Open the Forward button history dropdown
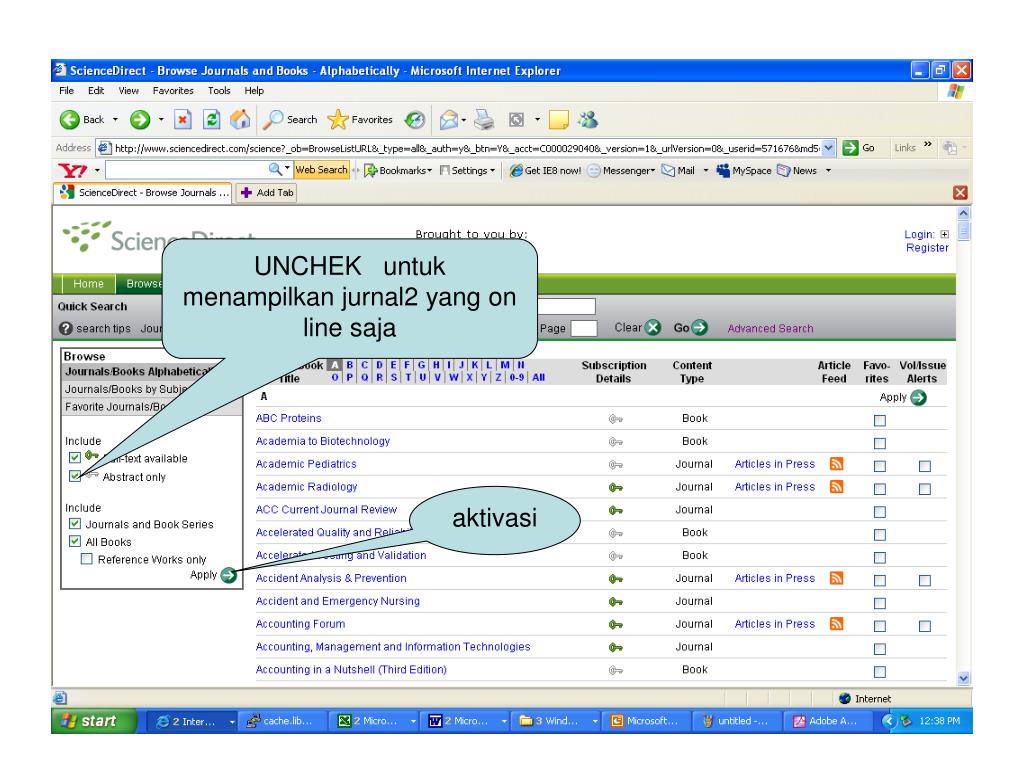The width and height of the screenshot is (1024, 768). [161, 120]
